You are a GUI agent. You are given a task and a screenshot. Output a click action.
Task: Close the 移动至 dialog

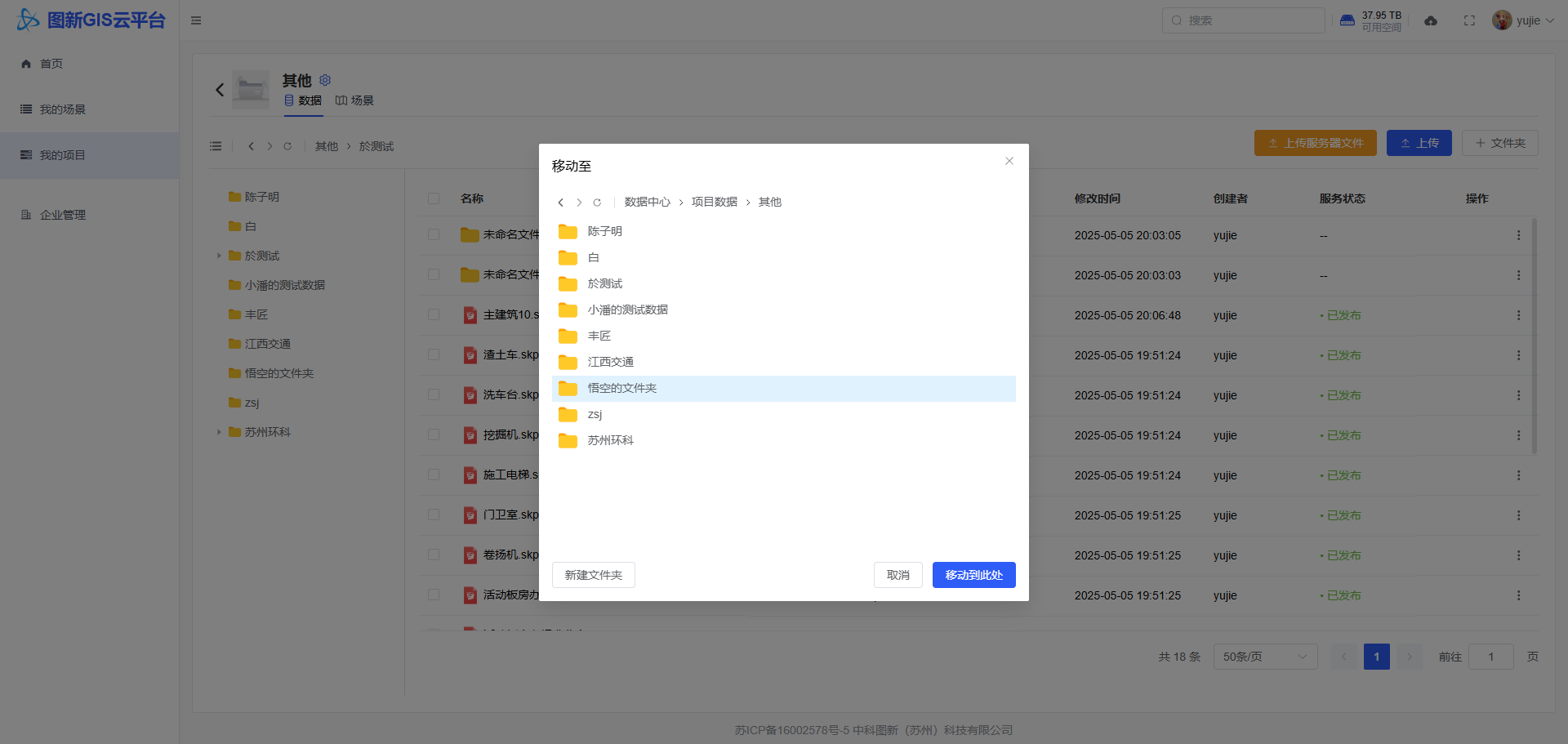[1009, 161]
